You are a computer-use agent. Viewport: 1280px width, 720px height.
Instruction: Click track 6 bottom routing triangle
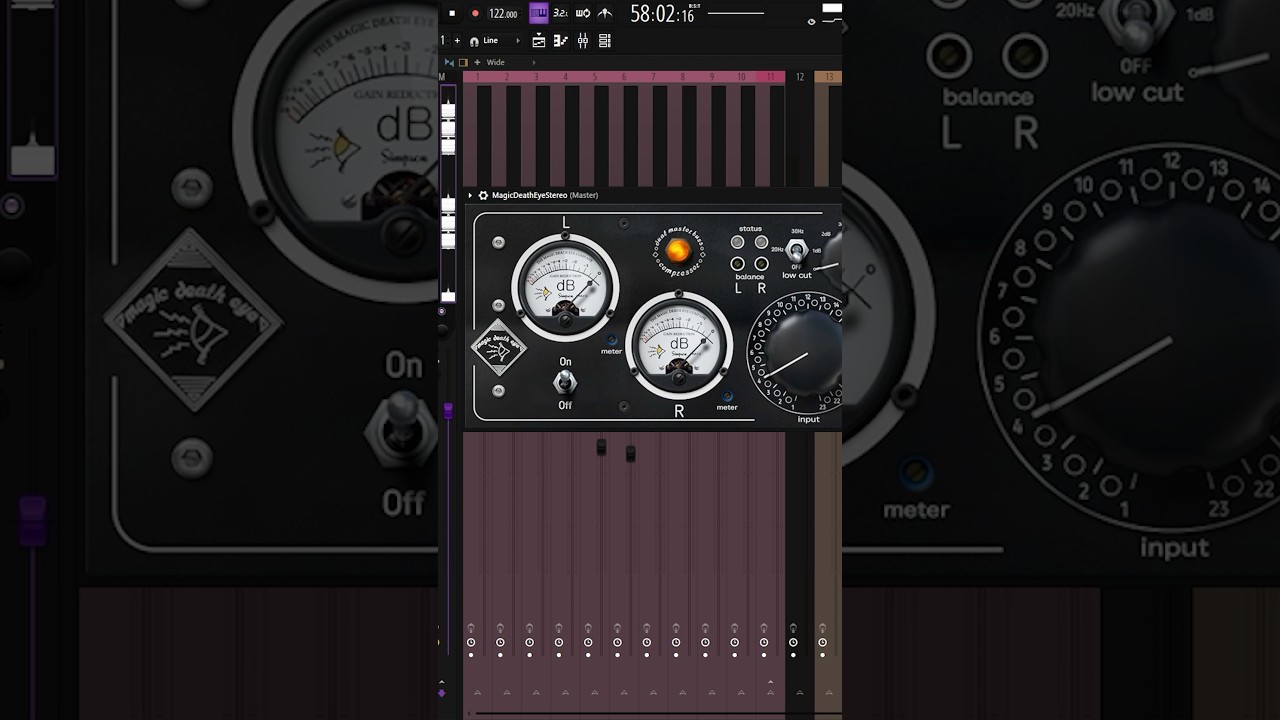[624, 693]
